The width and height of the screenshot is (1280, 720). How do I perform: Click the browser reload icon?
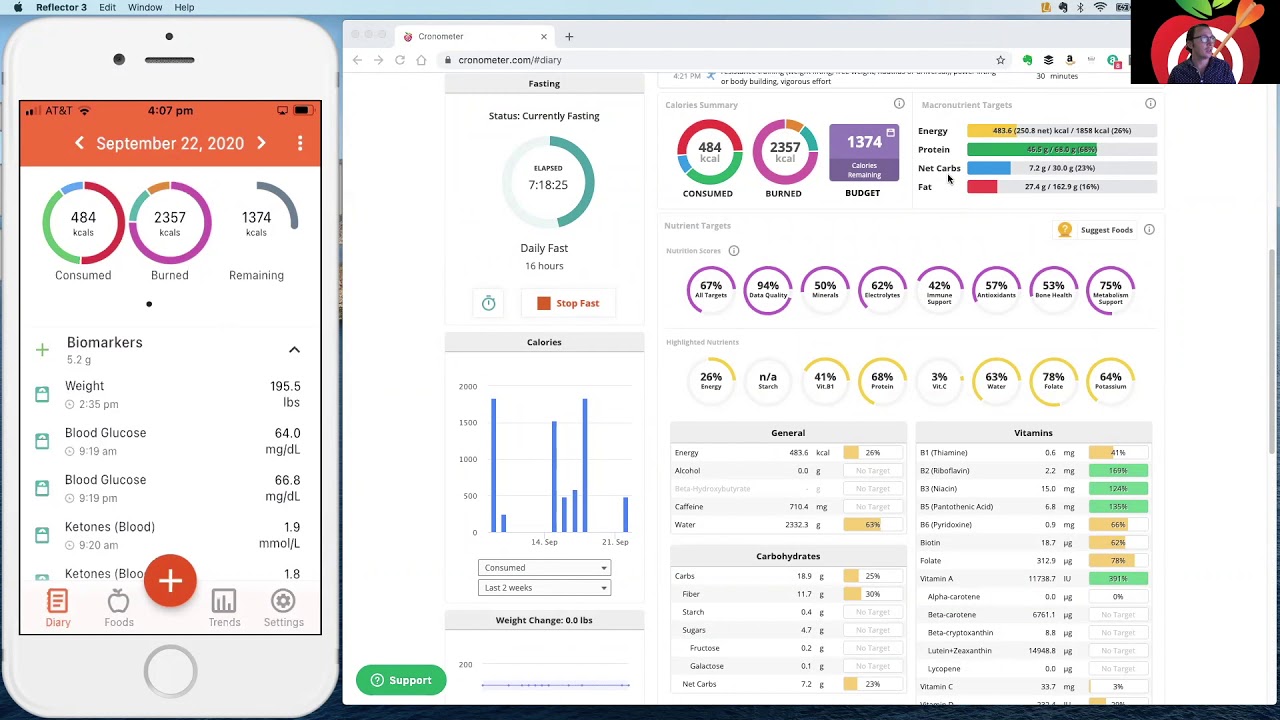coord(400,60)
